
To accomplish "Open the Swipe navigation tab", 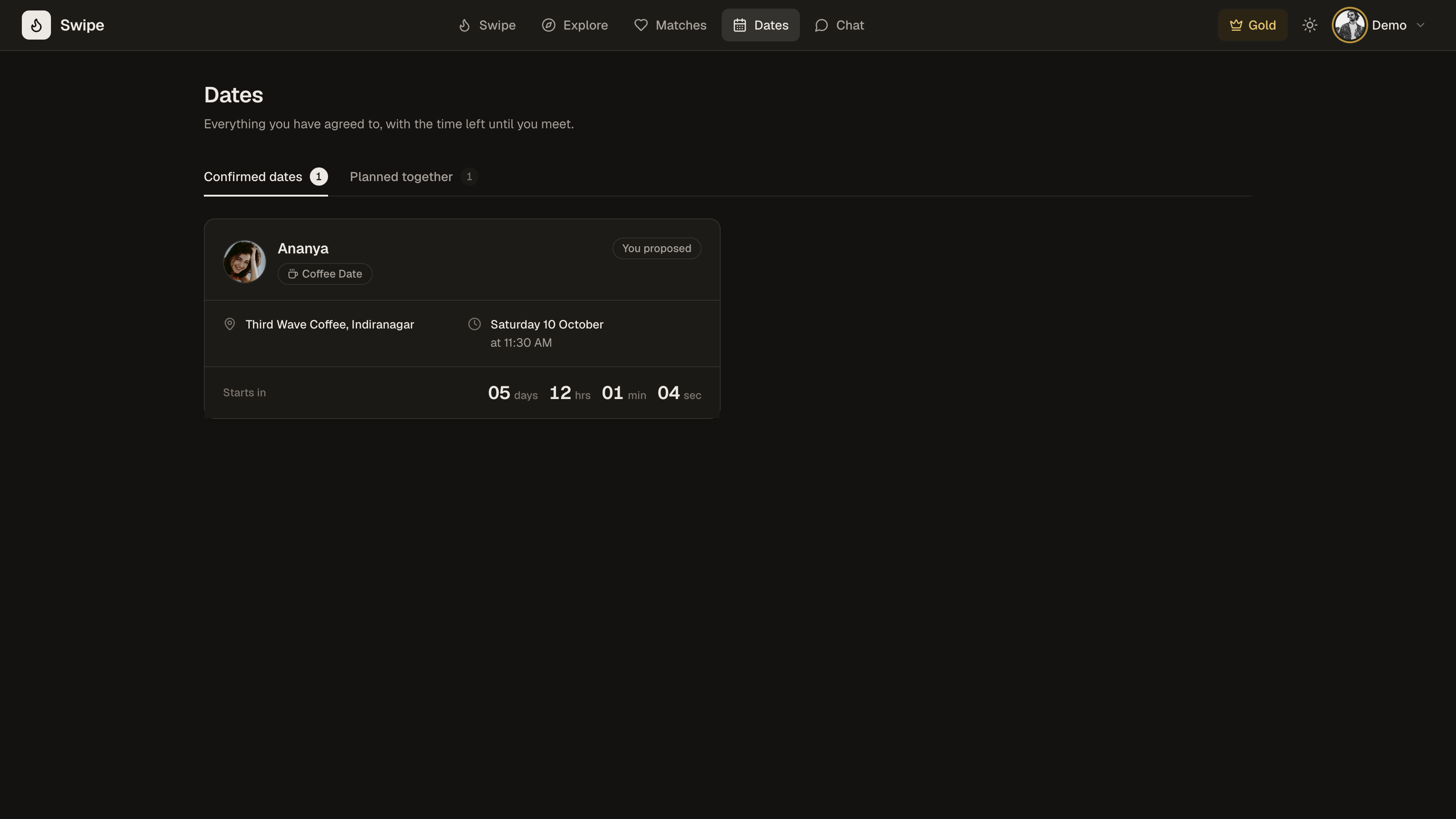I will click(487, 25).
